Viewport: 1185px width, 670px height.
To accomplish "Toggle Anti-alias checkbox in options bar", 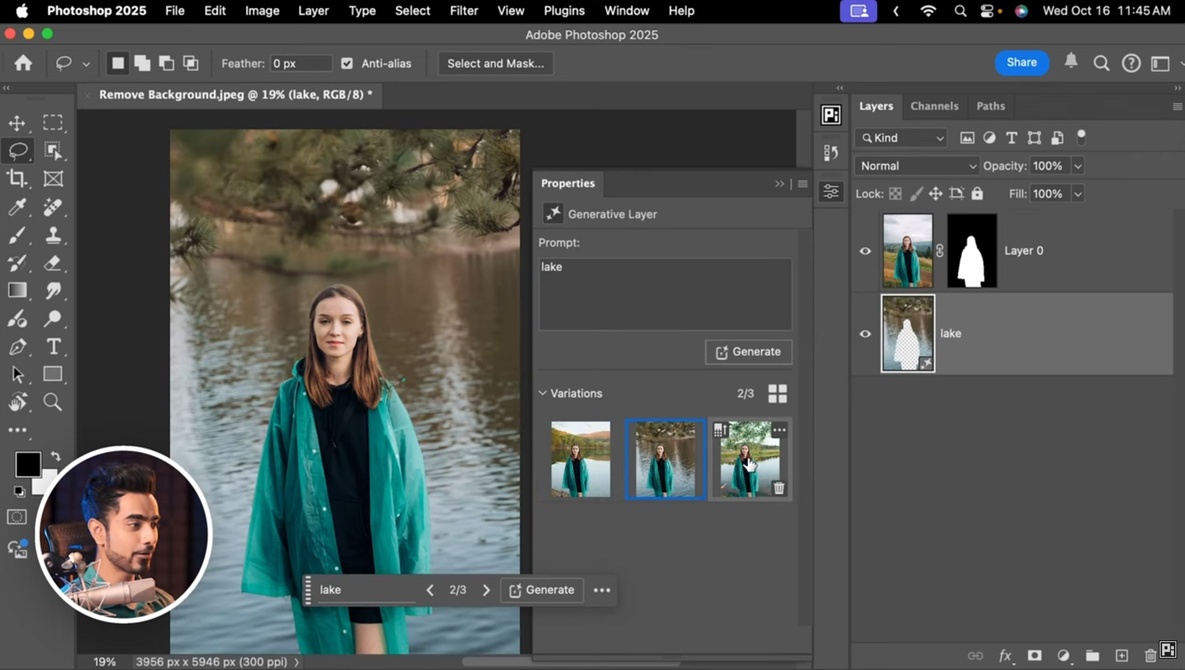I will [347, 63].
